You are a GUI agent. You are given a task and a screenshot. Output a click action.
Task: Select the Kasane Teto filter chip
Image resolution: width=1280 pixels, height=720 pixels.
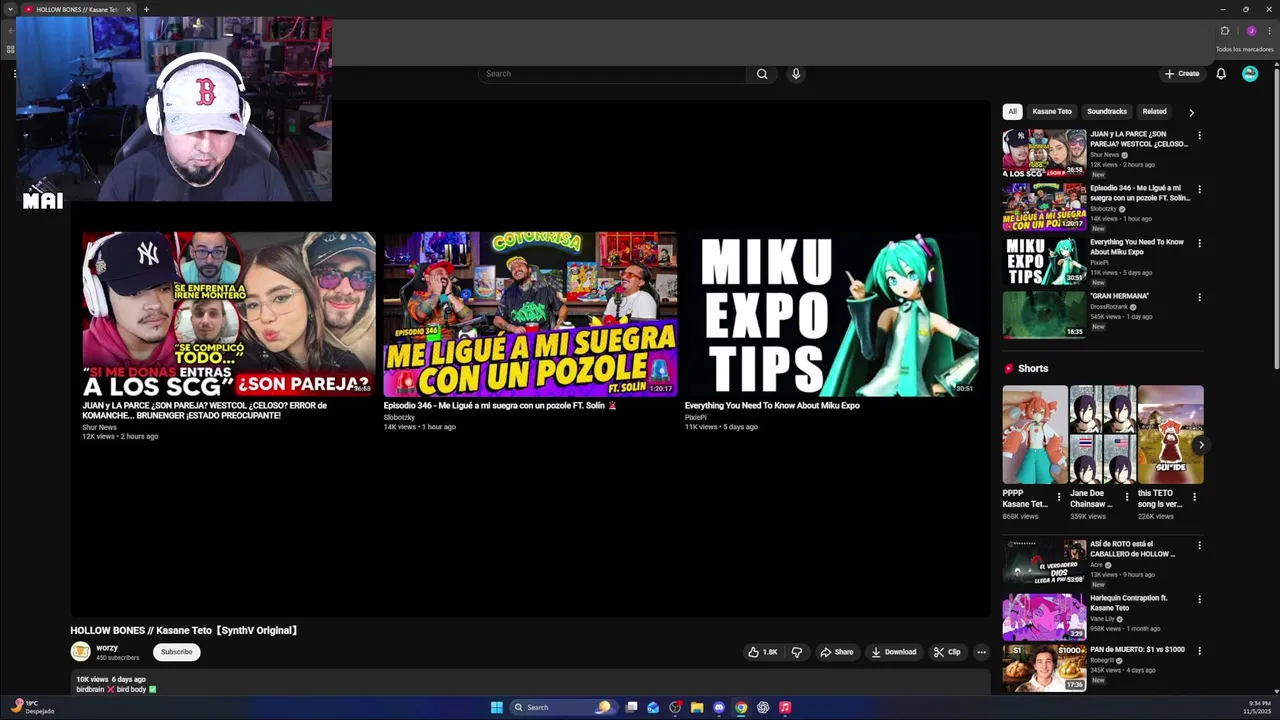1052,112
